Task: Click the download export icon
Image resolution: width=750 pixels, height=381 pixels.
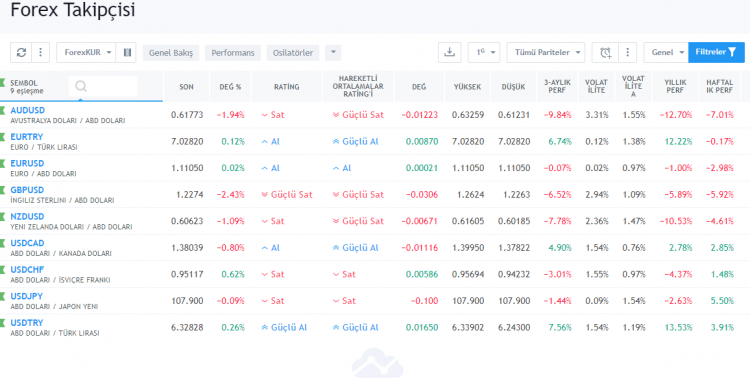Action: pyautogui.click(x=449, y=53)
